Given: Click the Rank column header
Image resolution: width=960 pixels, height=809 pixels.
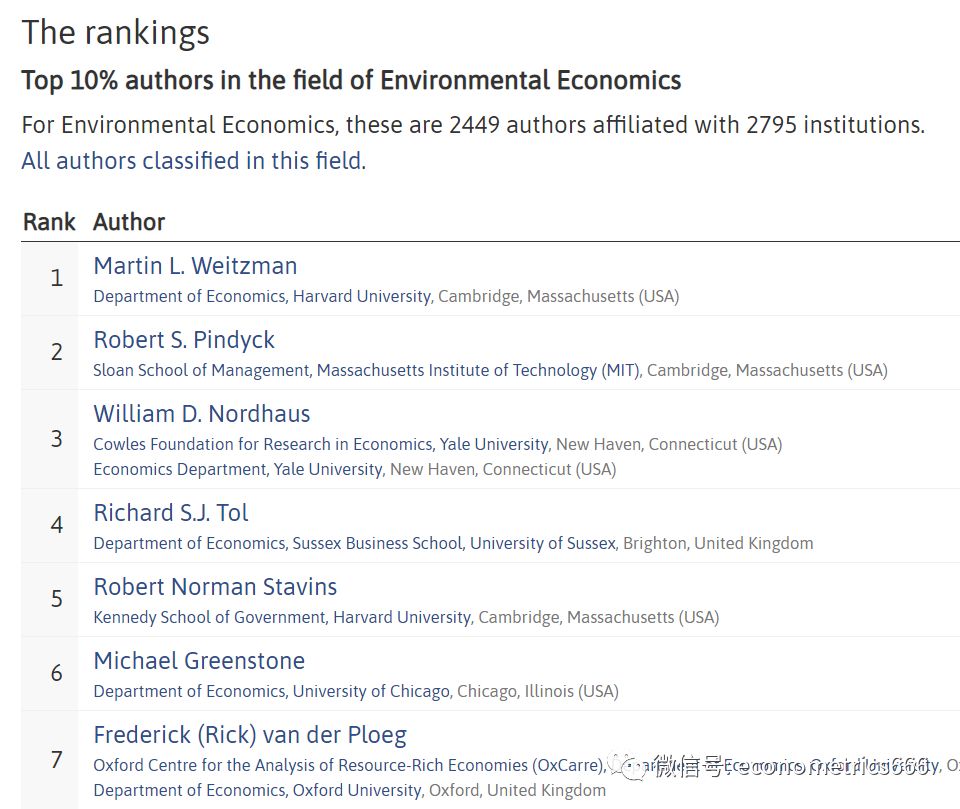Looking at the screenshot, I should (49, 222).
